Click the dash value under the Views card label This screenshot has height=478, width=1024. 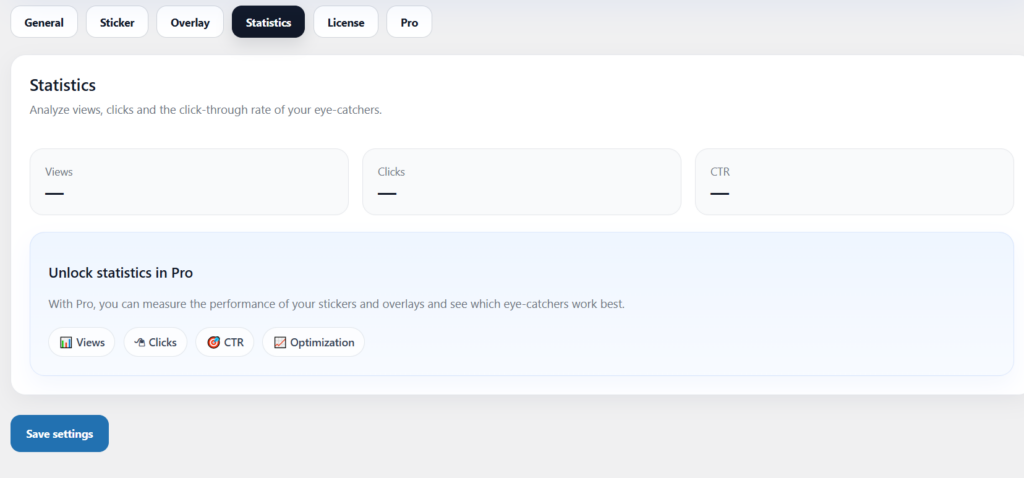click(x=55, y=193)
